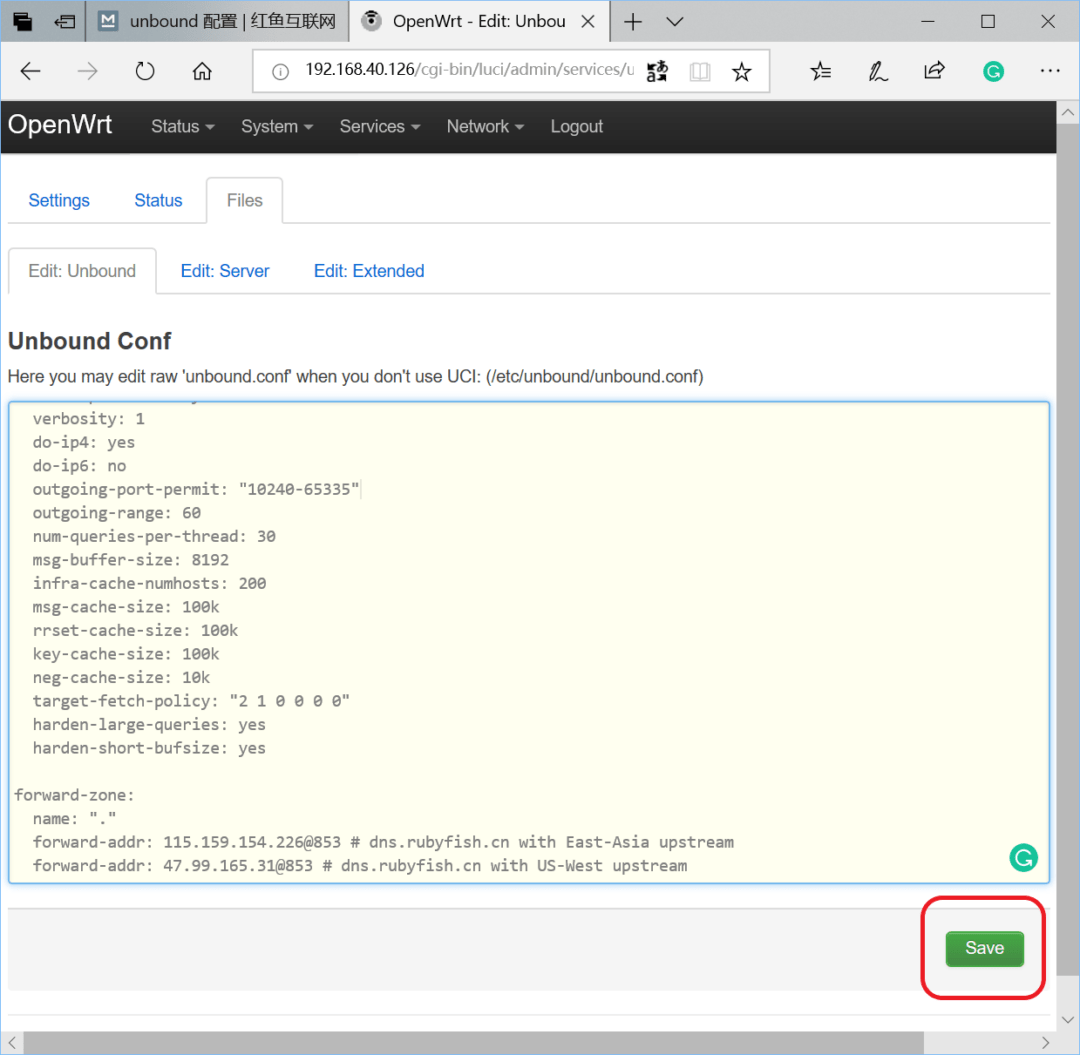Save the unbound.conf changes
1080x1055 pixels.
coord(983,948)
